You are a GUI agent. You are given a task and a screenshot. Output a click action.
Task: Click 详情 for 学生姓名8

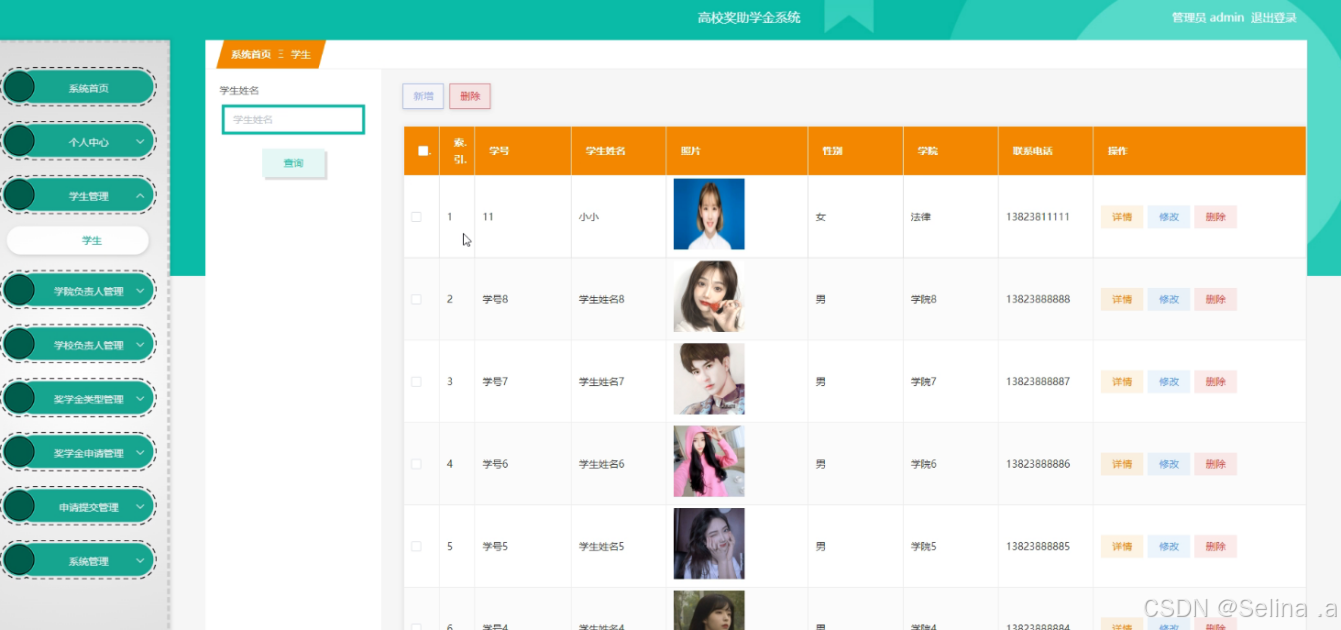click(1122, 299)
